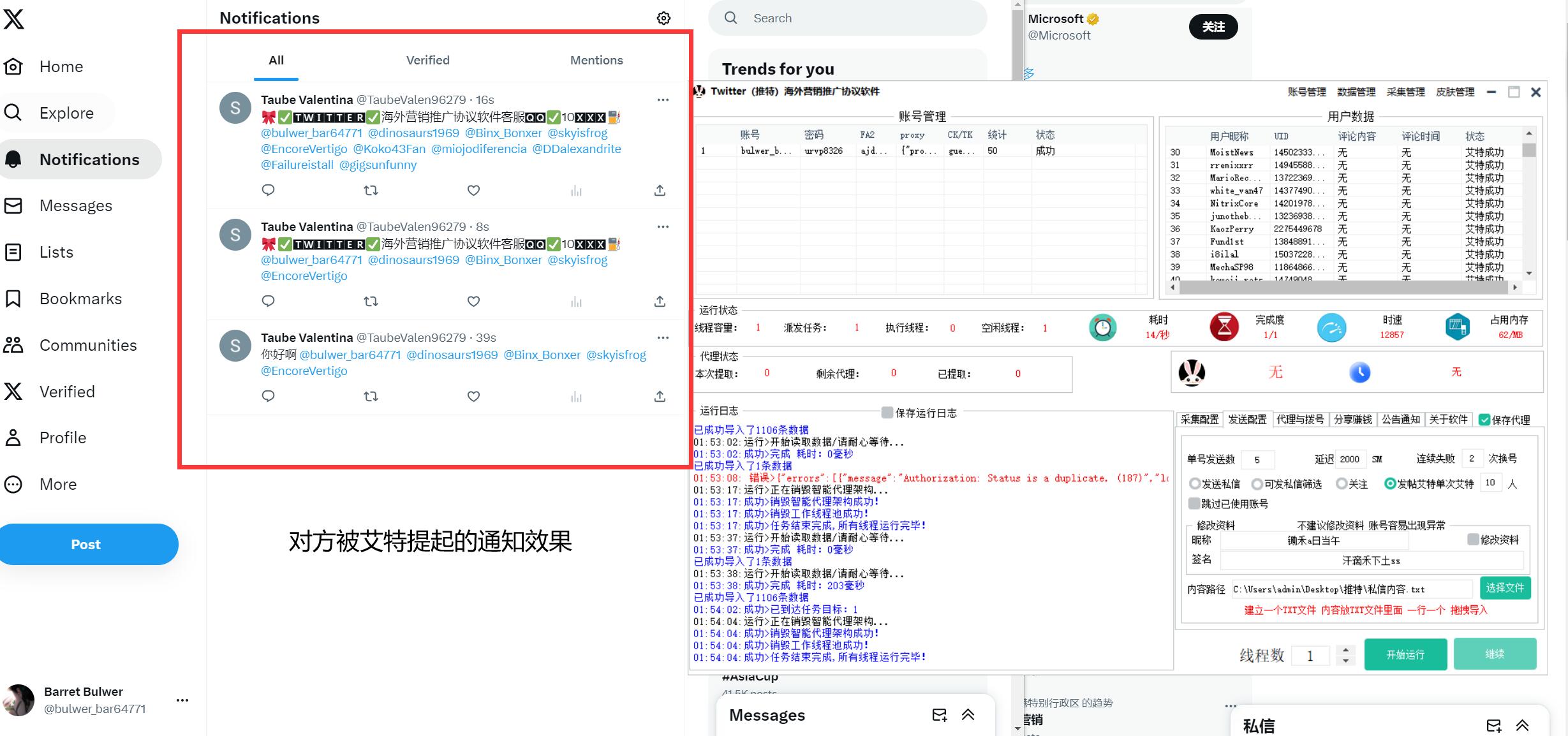1568x736 pixels.
Task: Click new message icon in Messages drawer
Action: (x=939, y=715)
